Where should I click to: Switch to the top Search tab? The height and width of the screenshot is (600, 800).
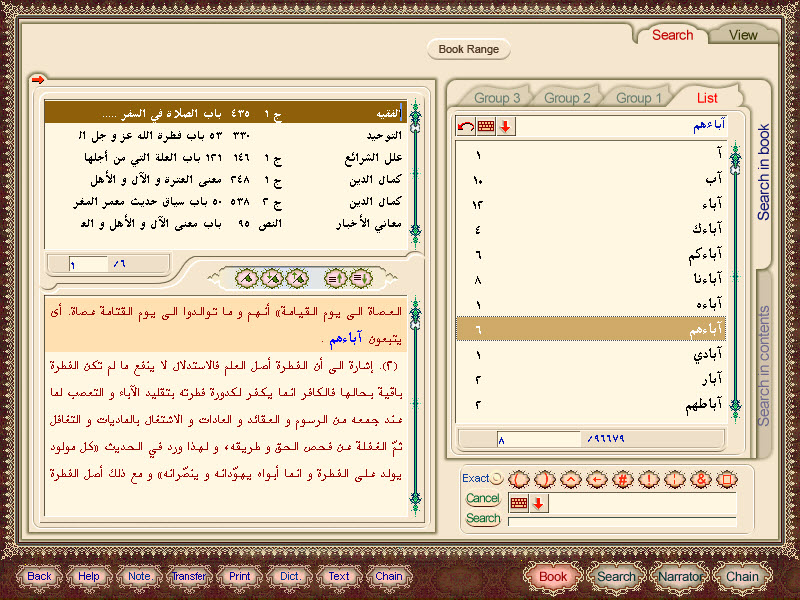click(672, 35)
